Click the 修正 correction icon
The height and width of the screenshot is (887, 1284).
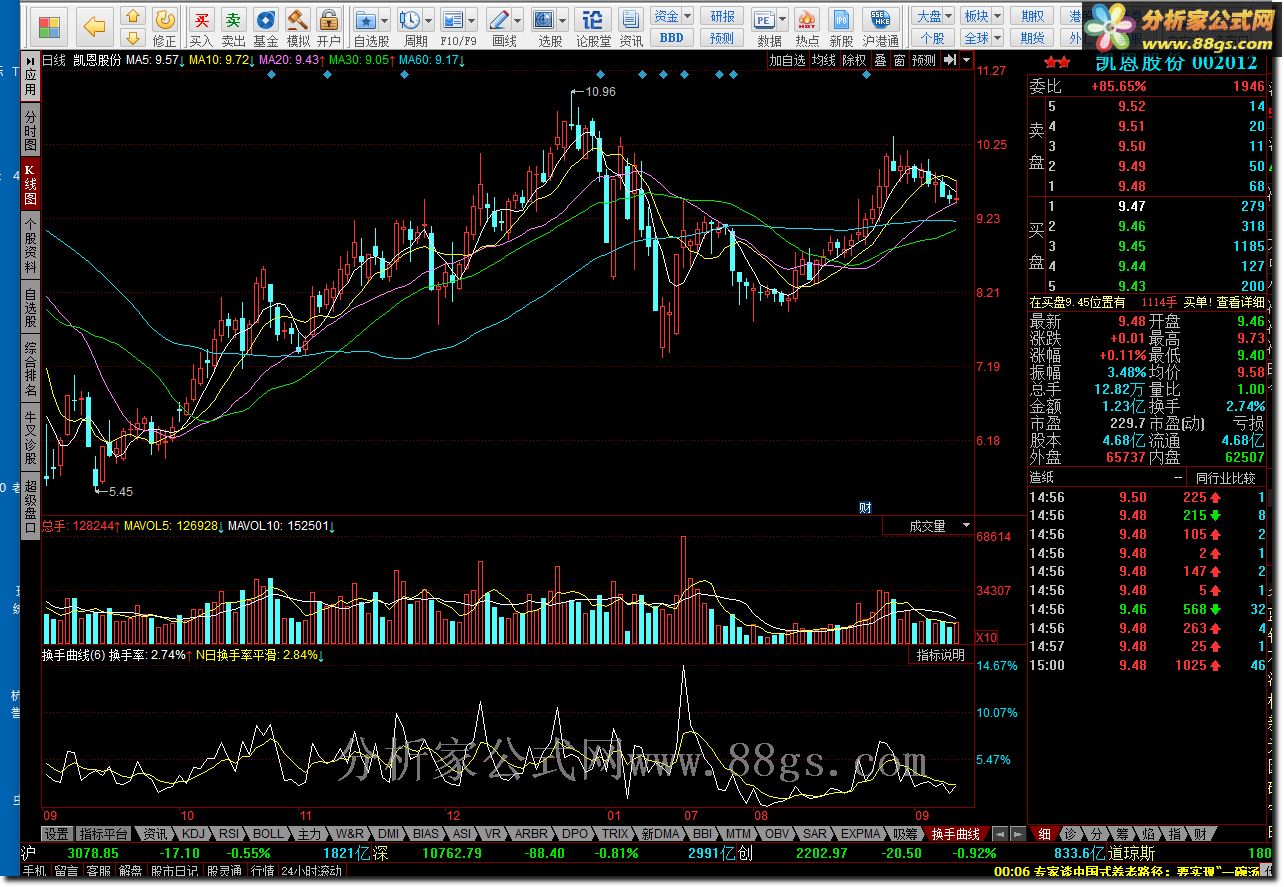tap(165, 27)
